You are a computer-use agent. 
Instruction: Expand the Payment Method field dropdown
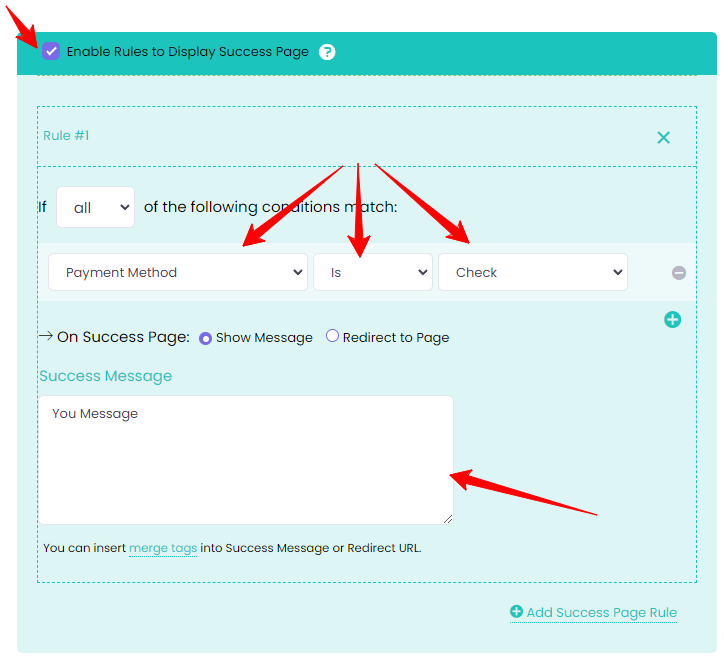point(178,272)
